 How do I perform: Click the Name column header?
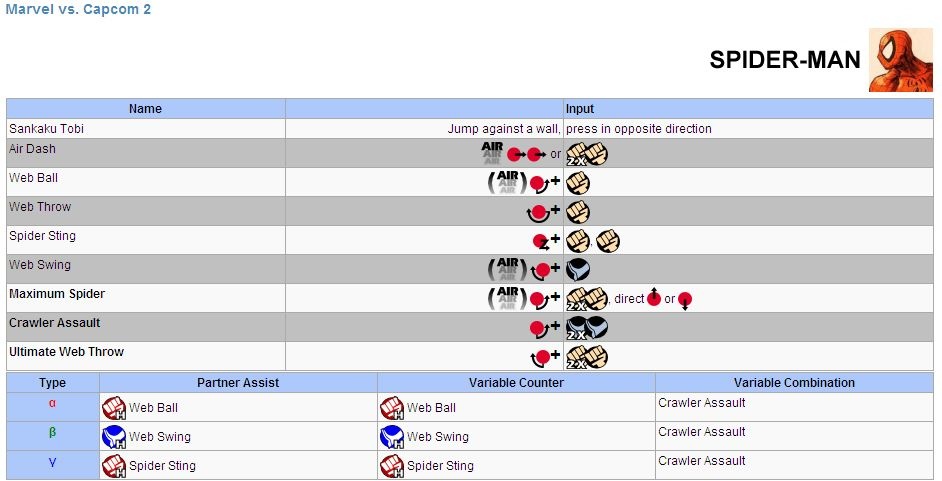145,109
